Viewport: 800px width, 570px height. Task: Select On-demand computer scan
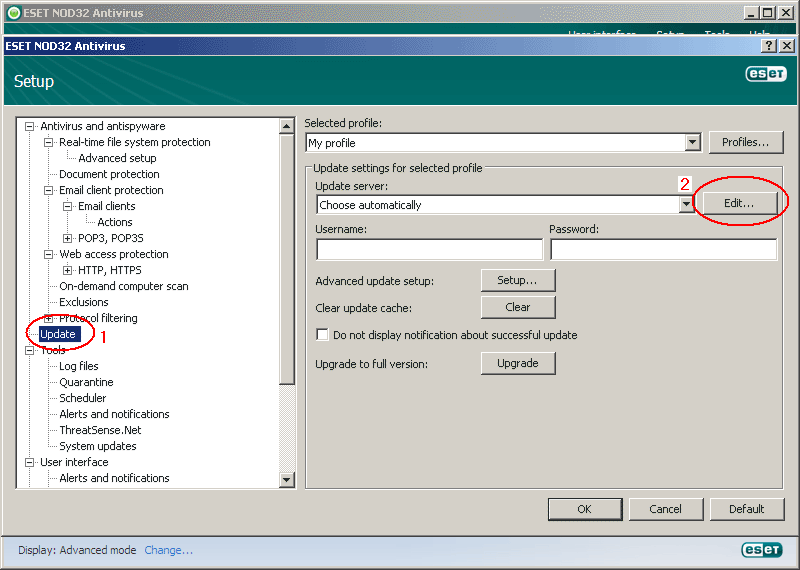click(123, 286)
